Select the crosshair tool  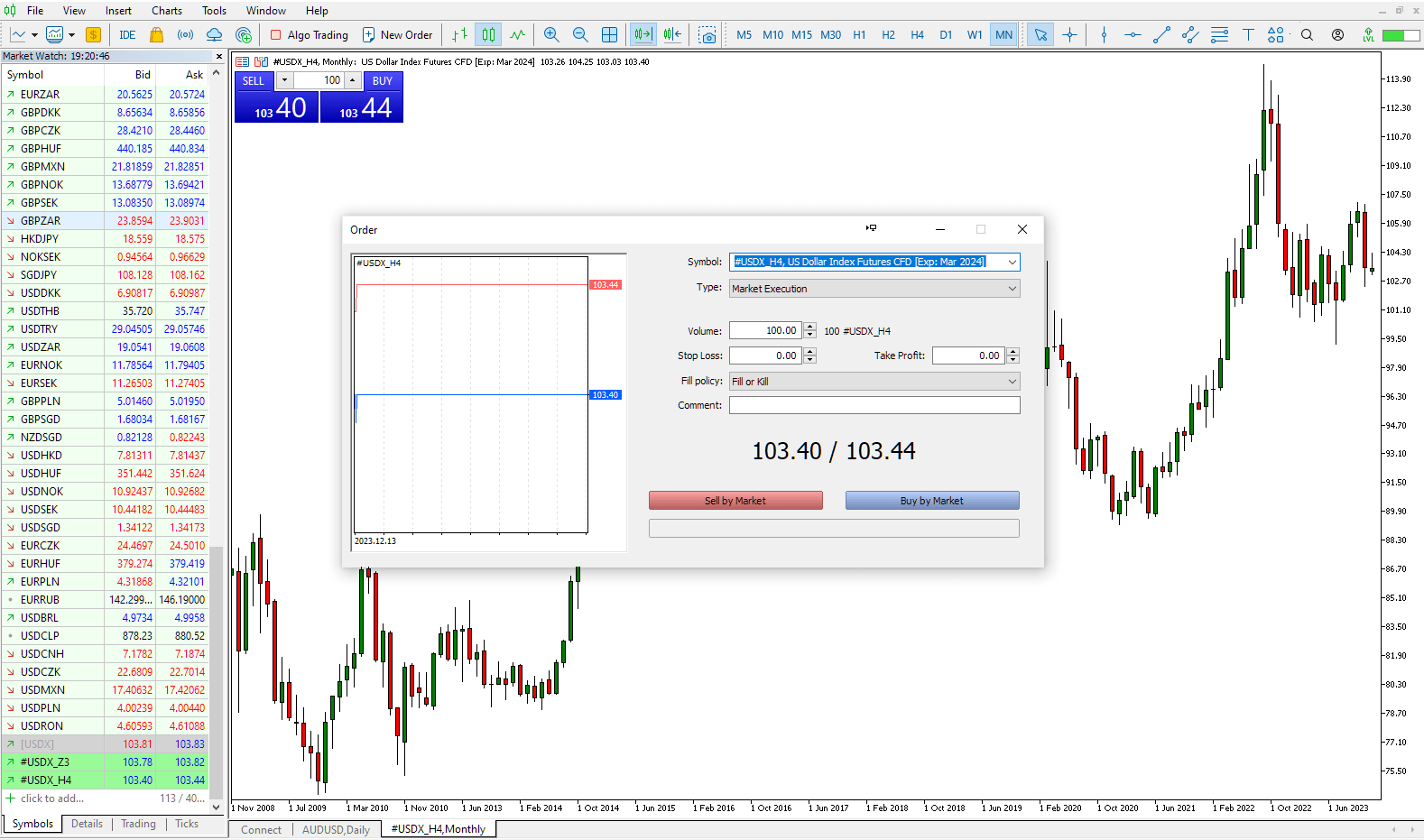click(x=1069, y=35)
